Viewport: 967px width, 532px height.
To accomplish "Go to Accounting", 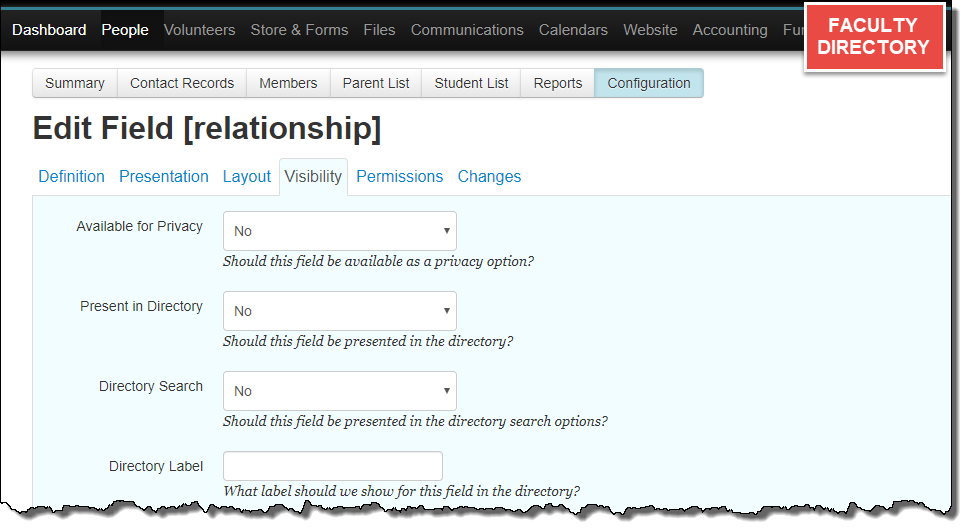I will (730, 30).
